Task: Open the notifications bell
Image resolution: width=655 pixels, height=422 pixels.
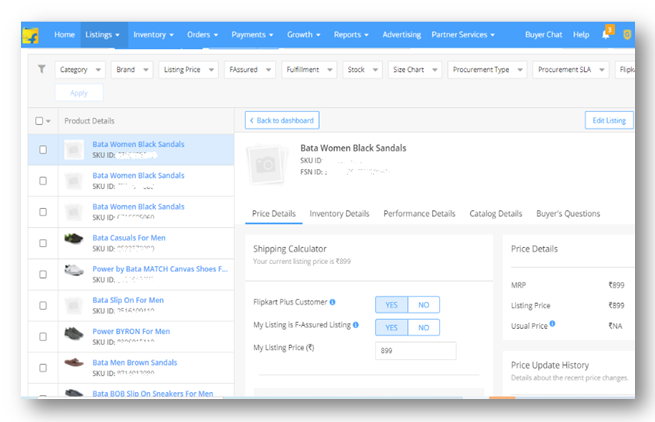Action: click(606, 34)
